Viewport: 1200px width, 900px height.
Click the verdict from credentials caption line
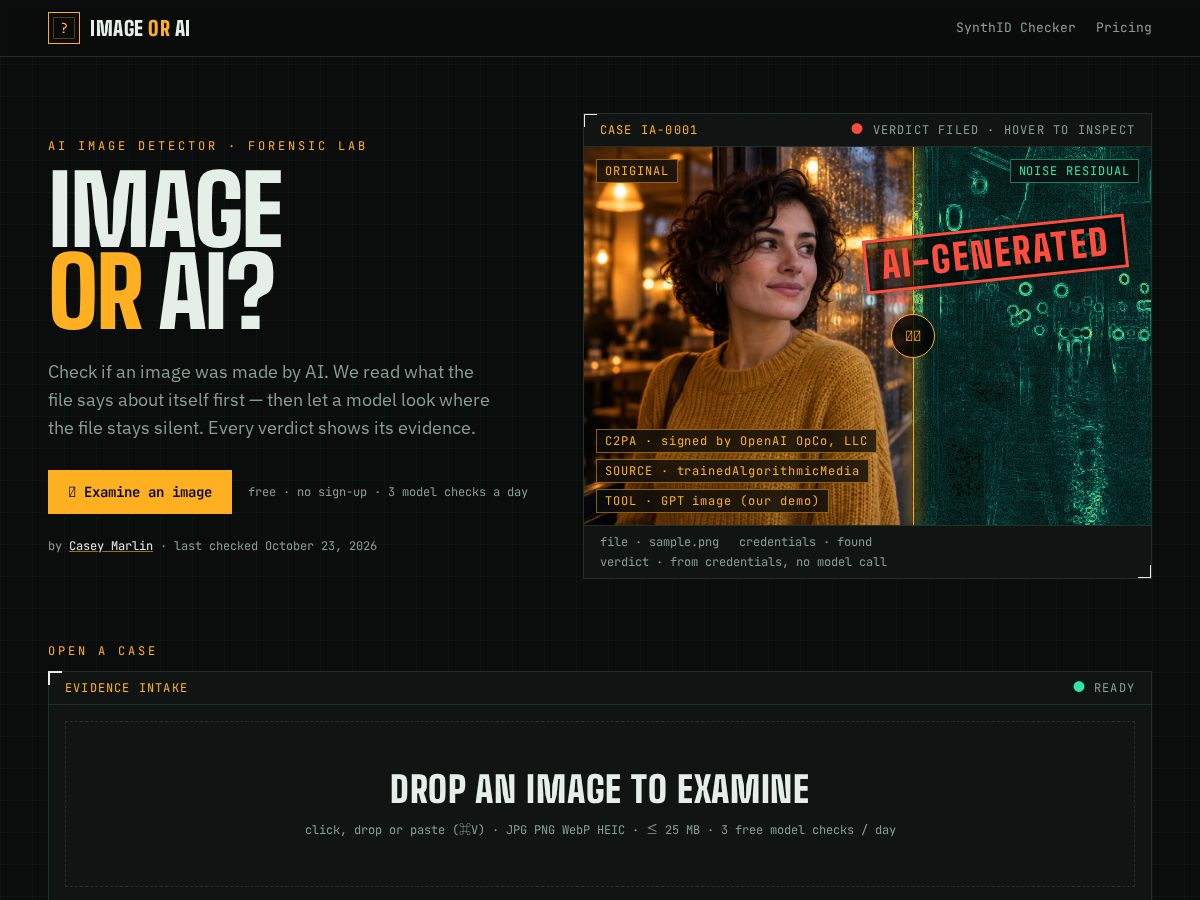pos(744,562)
